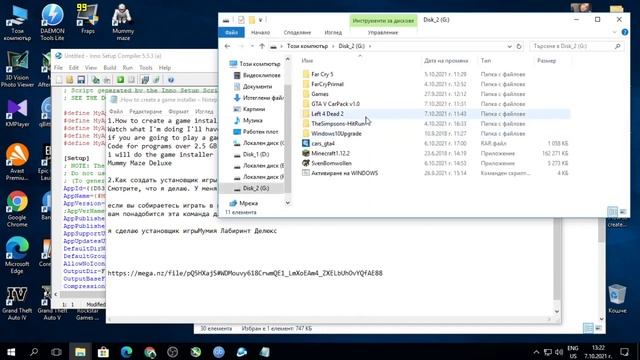Open the Build menu in Inno Setup

[x=109, y=67]
